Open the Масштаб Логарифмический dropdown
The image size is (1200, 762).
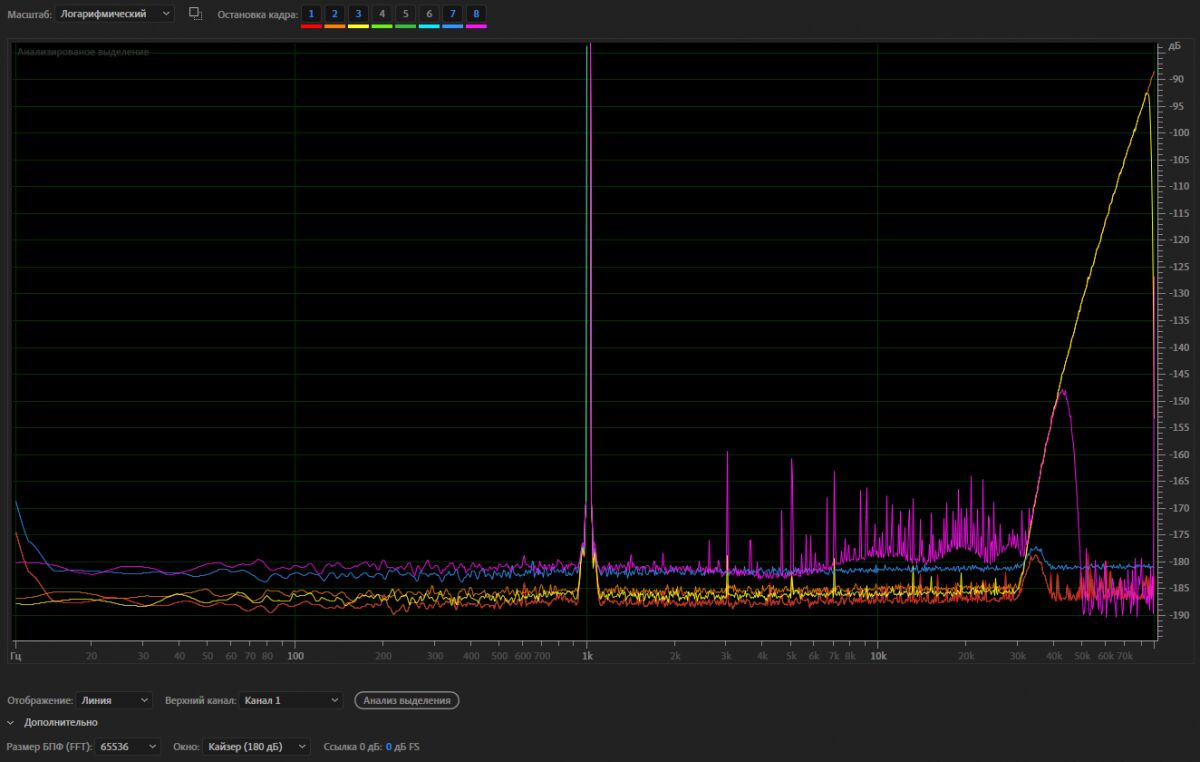(115, 14)
